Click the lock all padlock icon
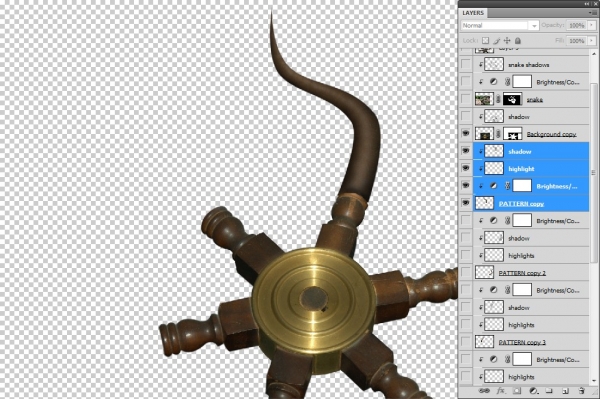600x399 pixels. [x=518, y=41]
